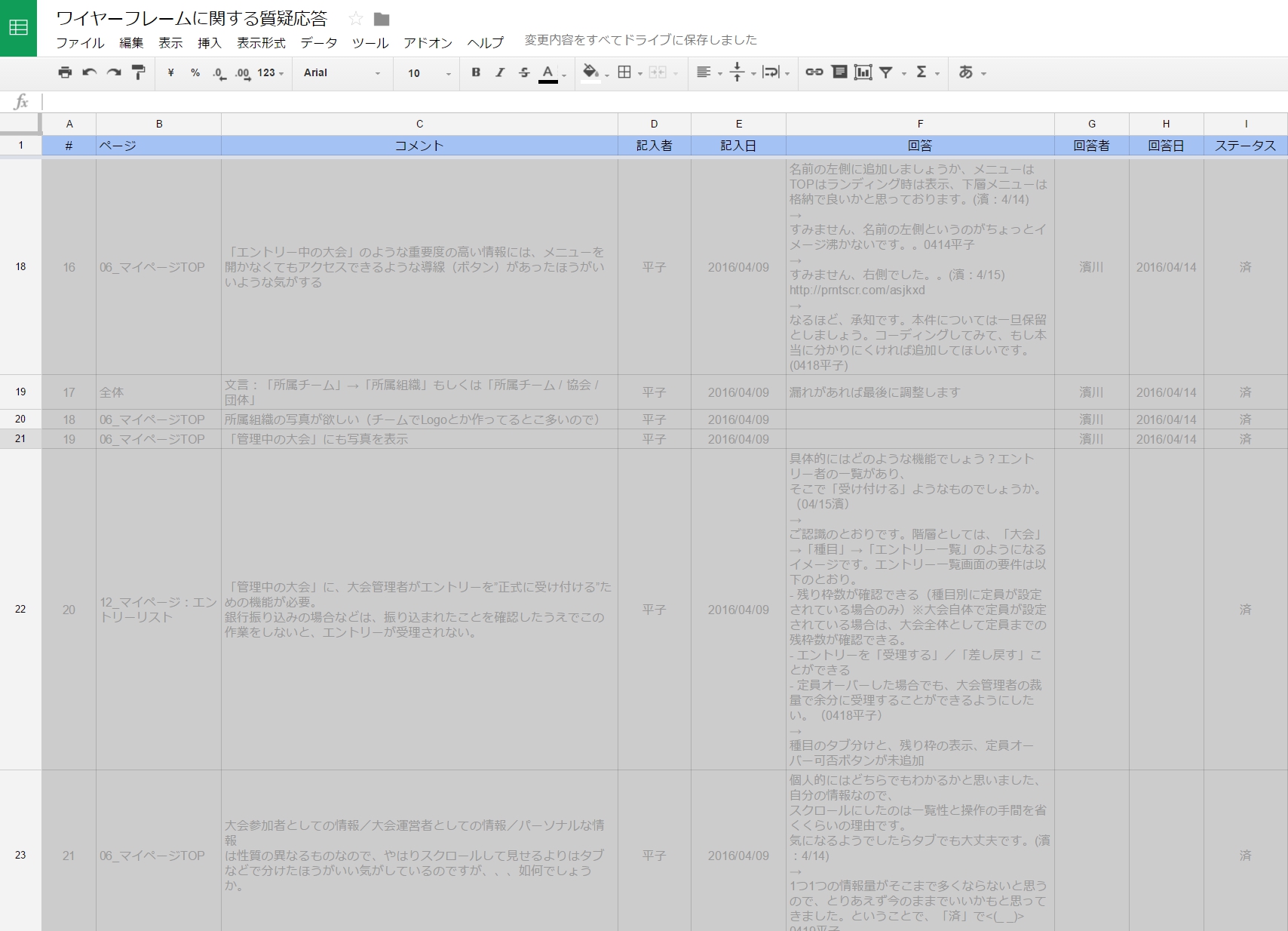
Task: Click the print icon
Action: [66, 72]
